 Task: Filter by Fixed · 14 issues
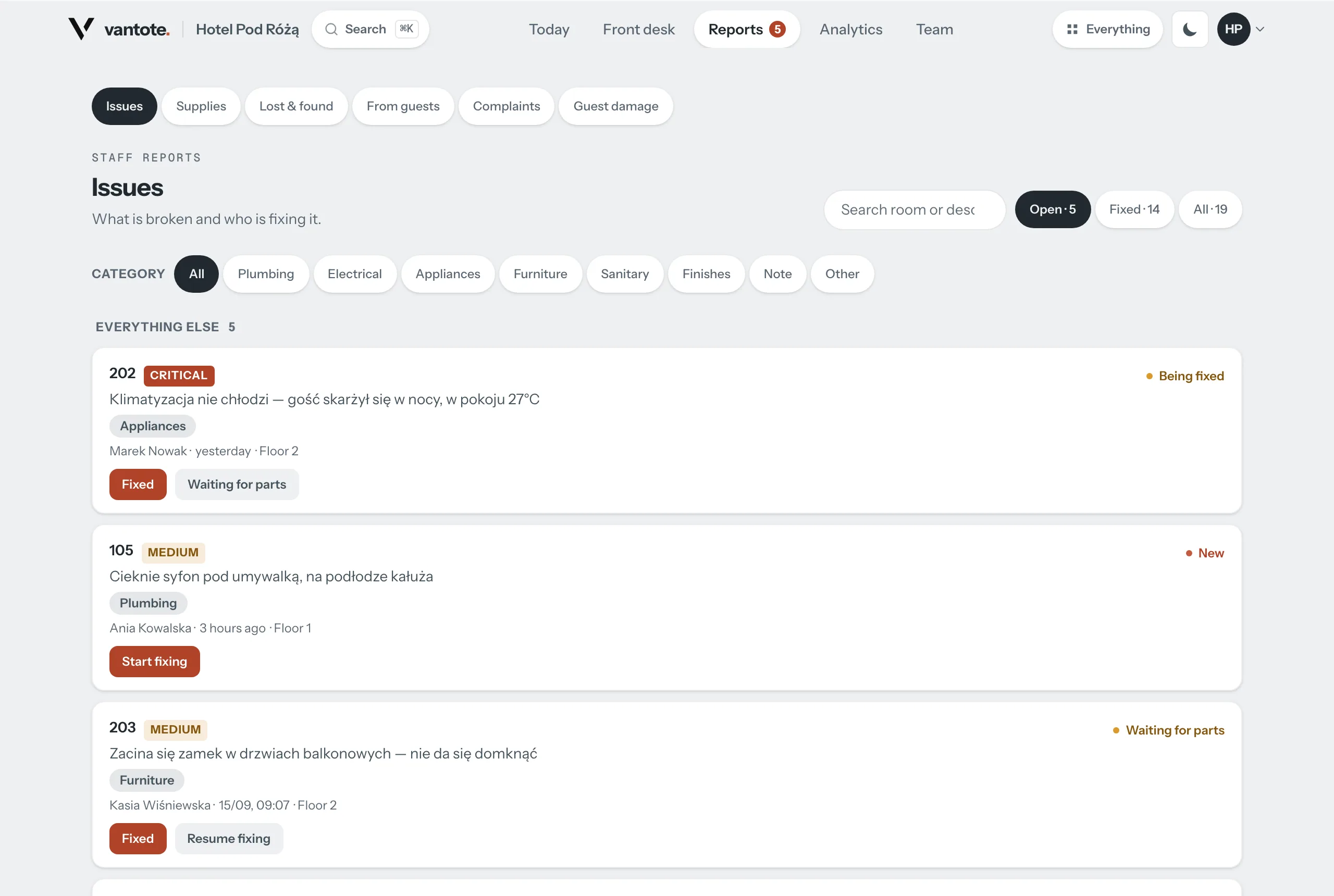click(1134, 210)
